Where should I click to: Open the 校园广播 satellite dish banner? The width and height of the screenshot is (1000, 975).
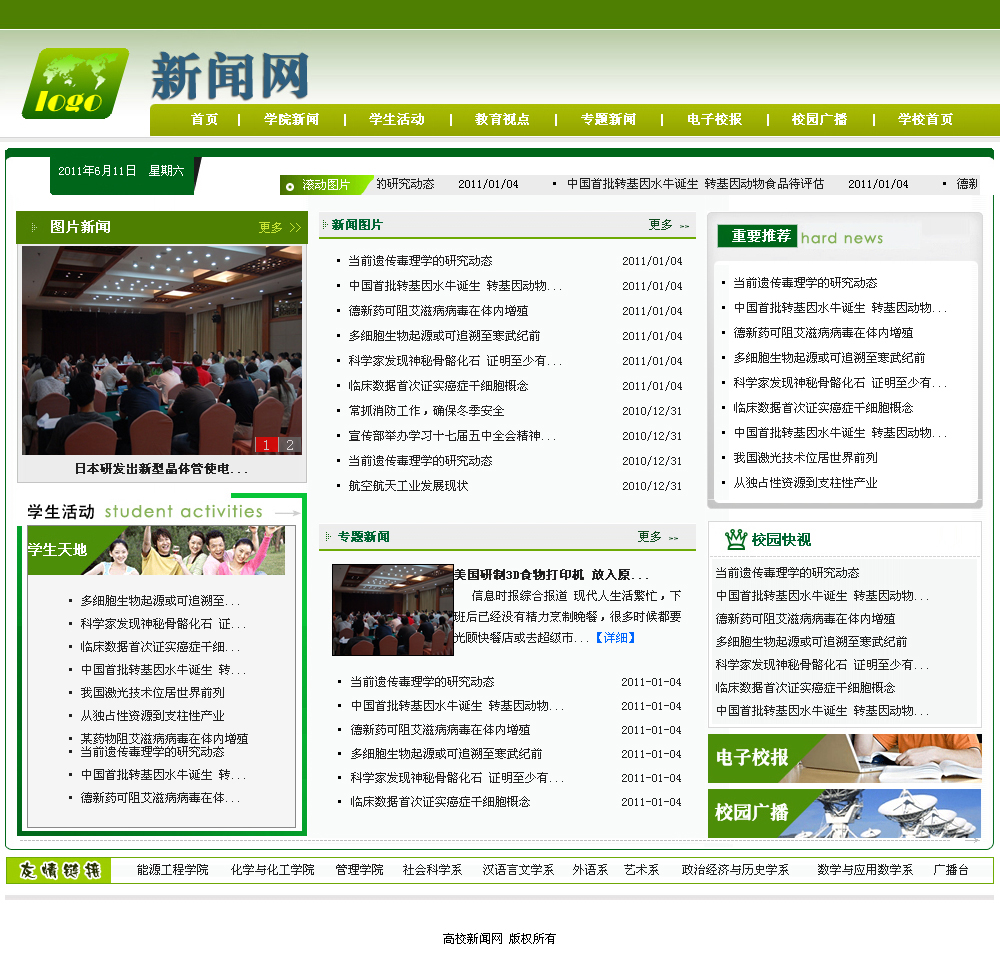844,813
